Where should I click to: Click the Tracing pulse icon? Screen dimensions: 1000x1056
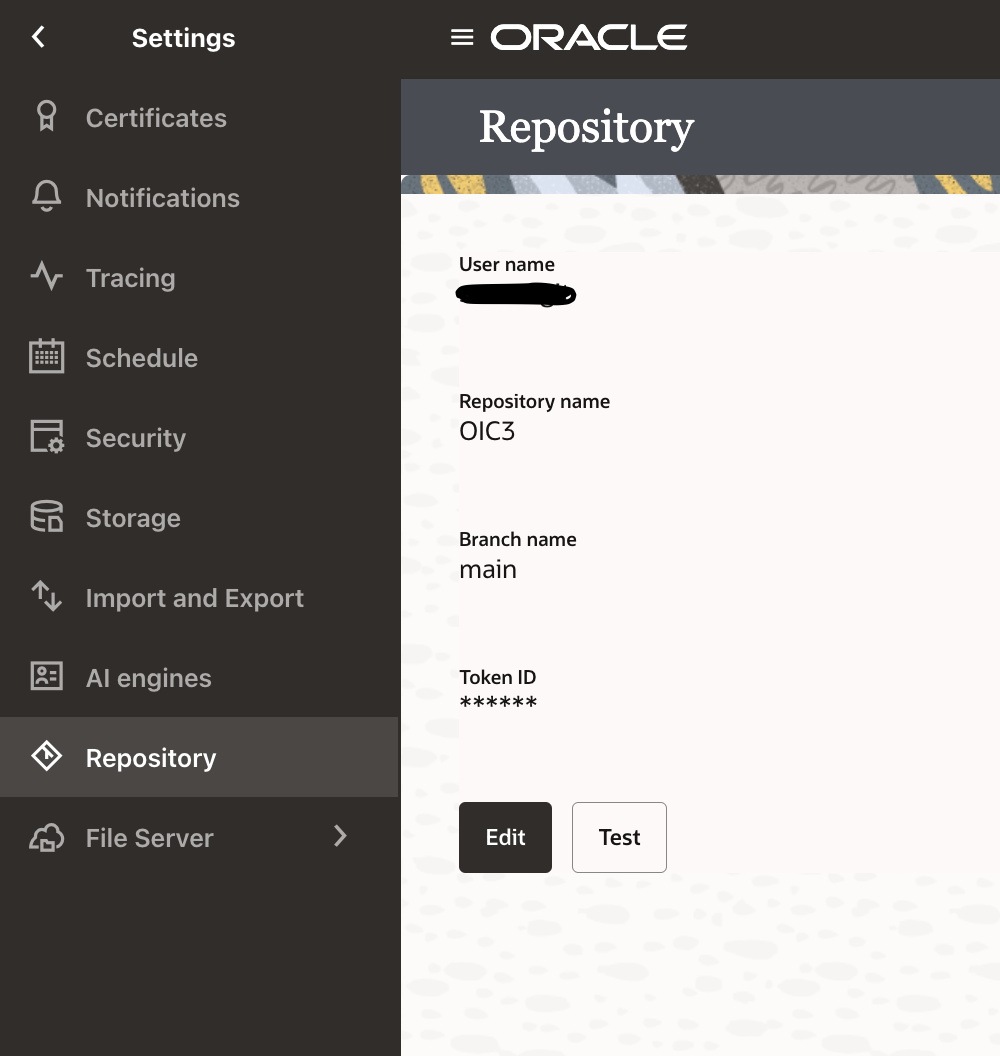pyautogui.click(x=46, y=276)
